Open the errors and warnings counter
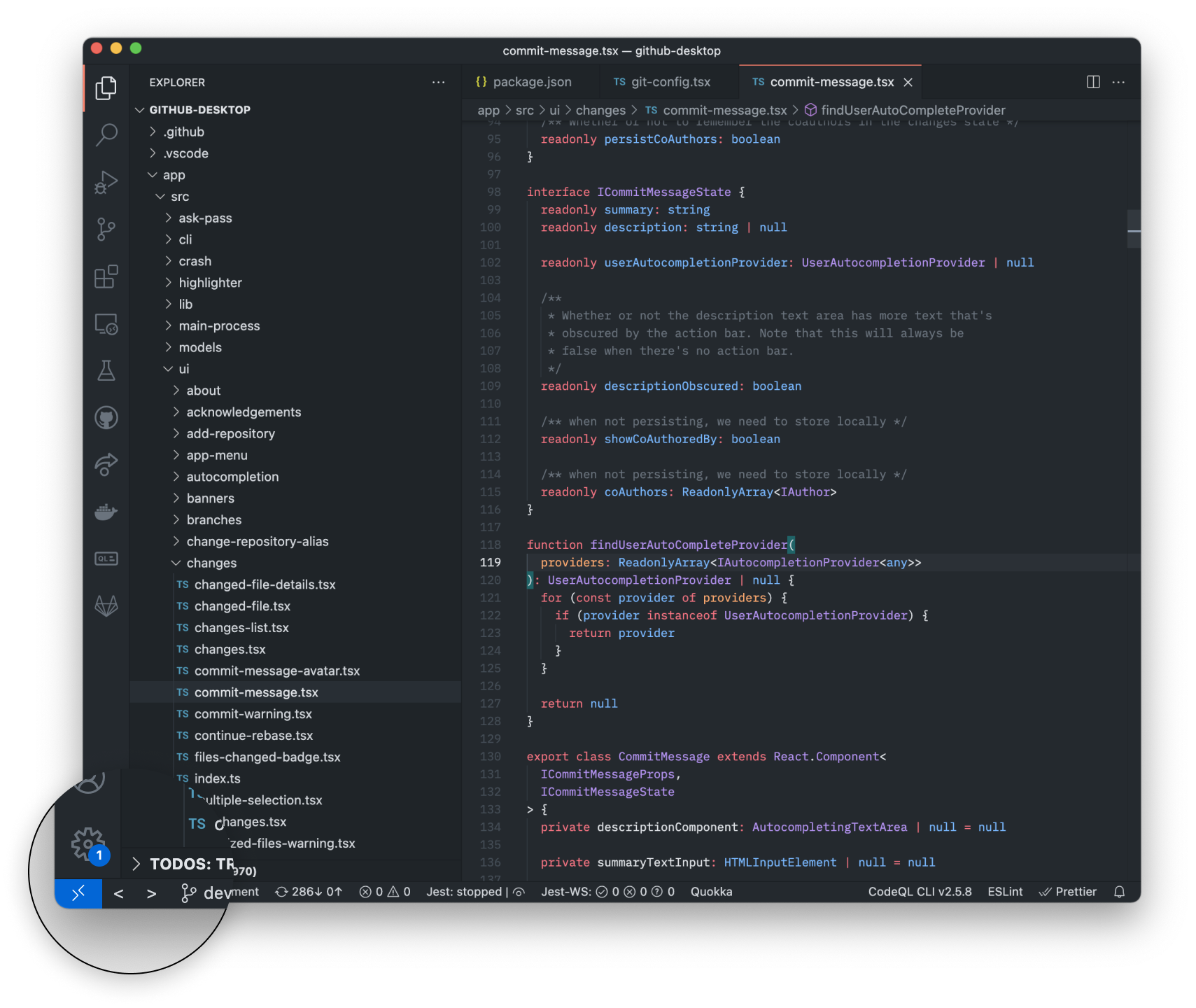The width and height of the screenshot is (1196, 1008). click(385, 892)
